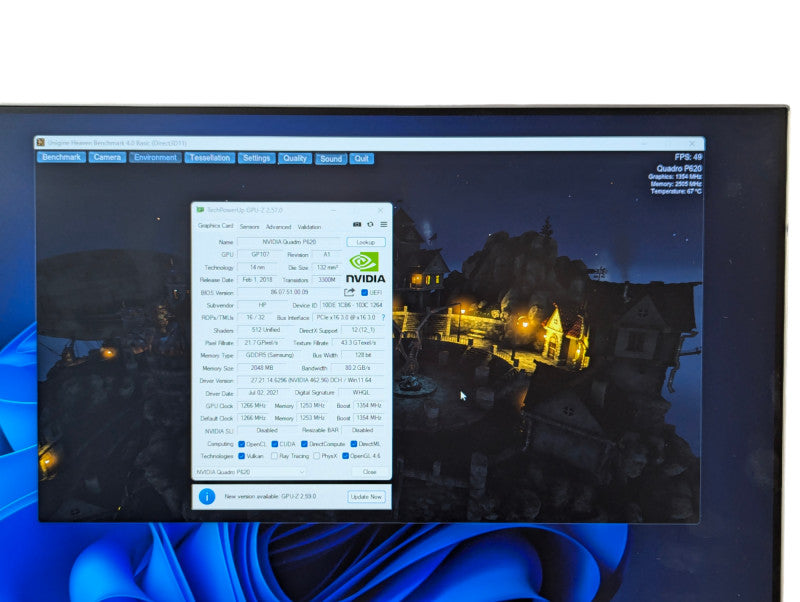Viewport: 800px width, 602px height.
Task: Click the Texture Fillrate 43.3 GTexel/s value
Action: click(x=358, y=343)
